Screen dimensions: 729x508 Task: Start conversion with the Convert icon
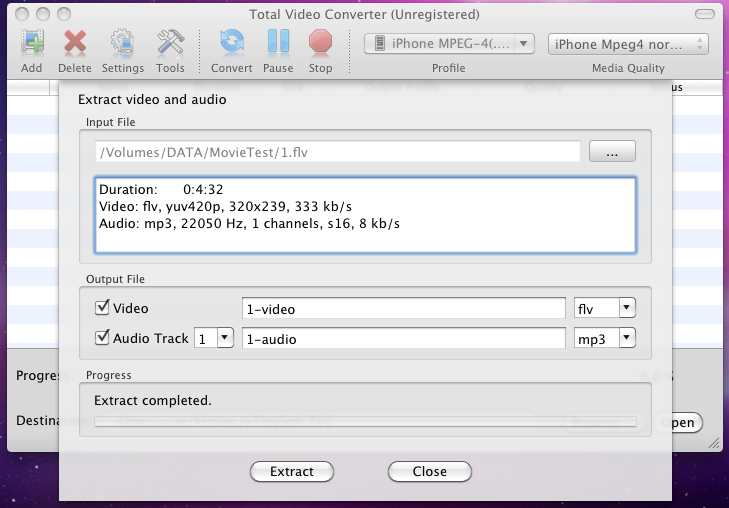pos(232,43)
